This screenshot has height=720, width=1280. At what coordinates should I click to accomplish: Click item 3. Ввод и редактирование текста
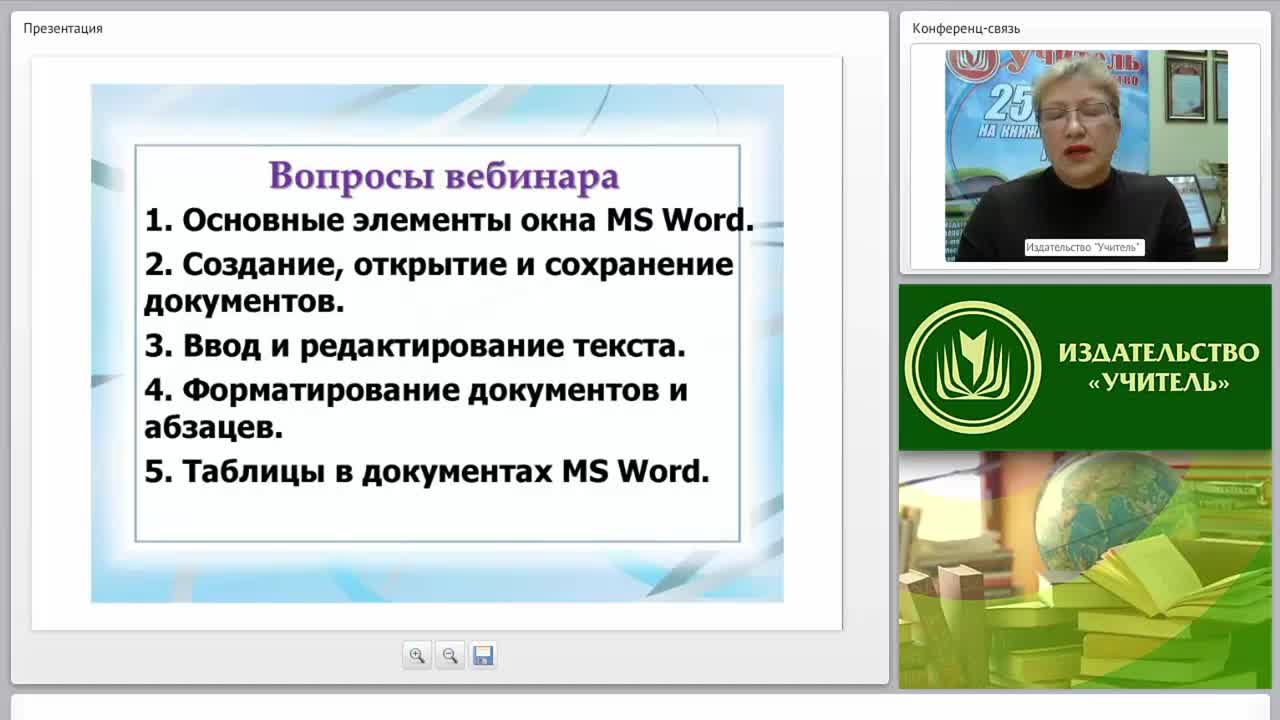415,346
